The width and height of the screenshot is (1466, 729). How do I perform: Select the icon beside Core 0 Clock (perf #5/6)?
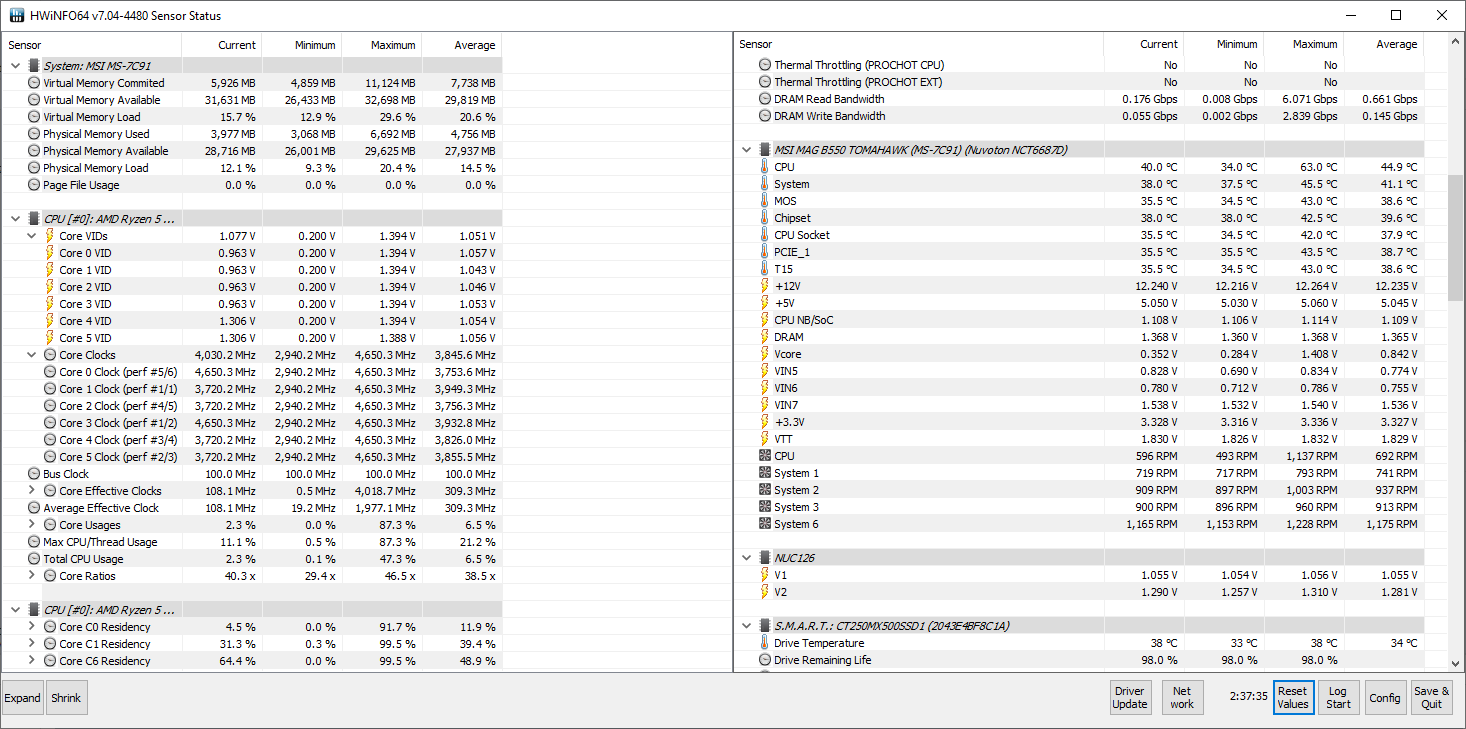50,372
